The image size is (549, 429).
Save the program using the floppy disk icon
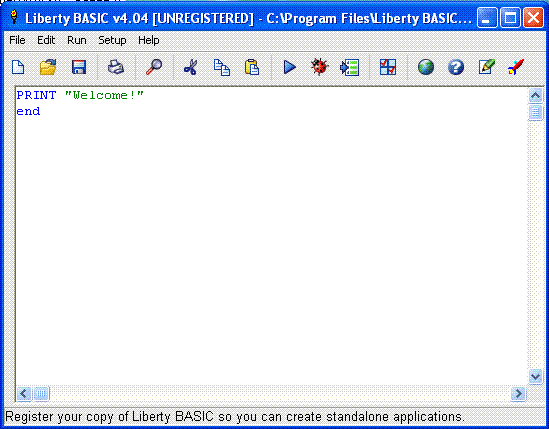pos(79,67)
